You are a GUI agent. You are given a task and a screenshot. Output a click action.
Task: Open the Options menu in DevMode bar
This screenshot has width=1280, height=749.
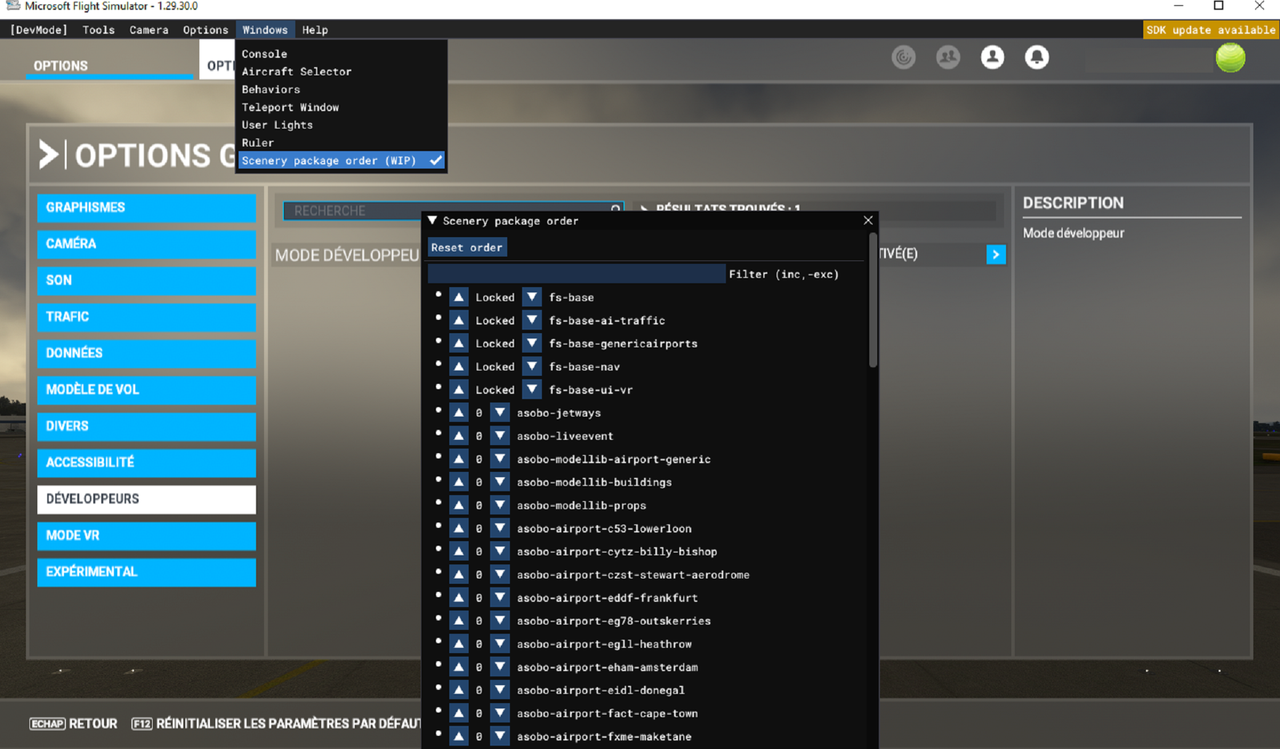[205, 30]
